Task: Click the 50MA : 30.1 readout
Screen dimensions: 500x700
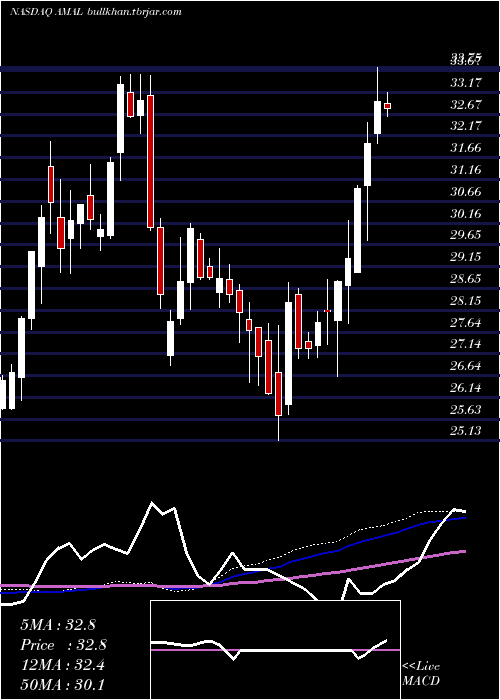Action: (62, 684)
